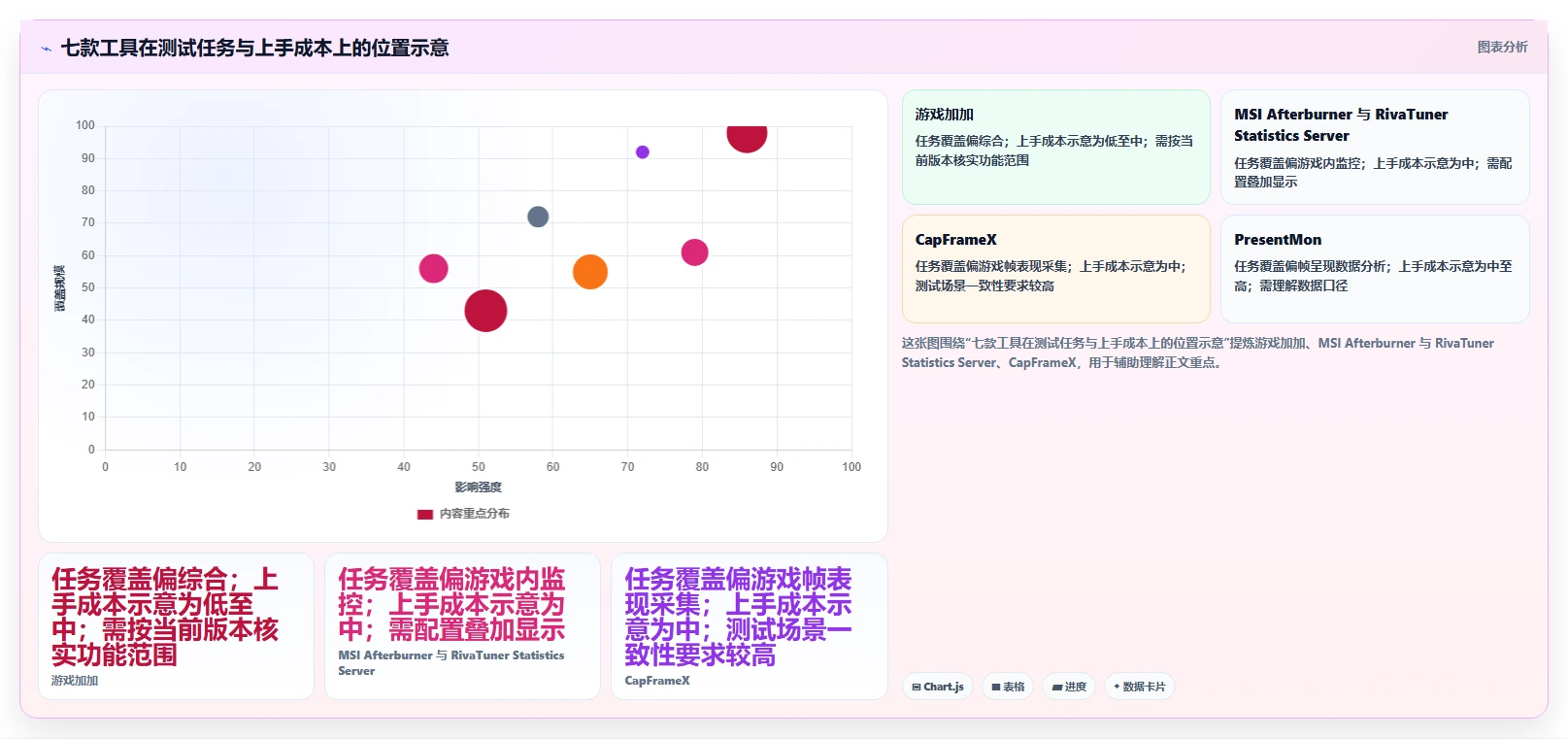The height and width of the screenshot is (739, 1568).
Task: Click the CapFrameX caption under the purple headline
Action: pos(657,681)
